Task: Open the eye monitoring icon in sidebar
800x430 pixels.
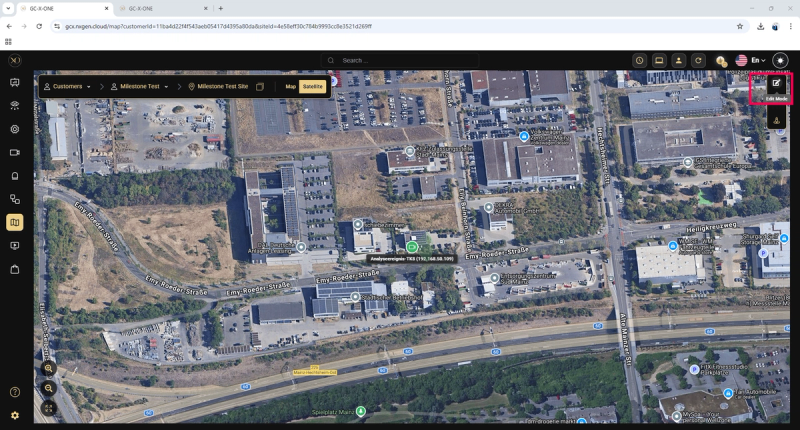Action: tap(15, 106)
